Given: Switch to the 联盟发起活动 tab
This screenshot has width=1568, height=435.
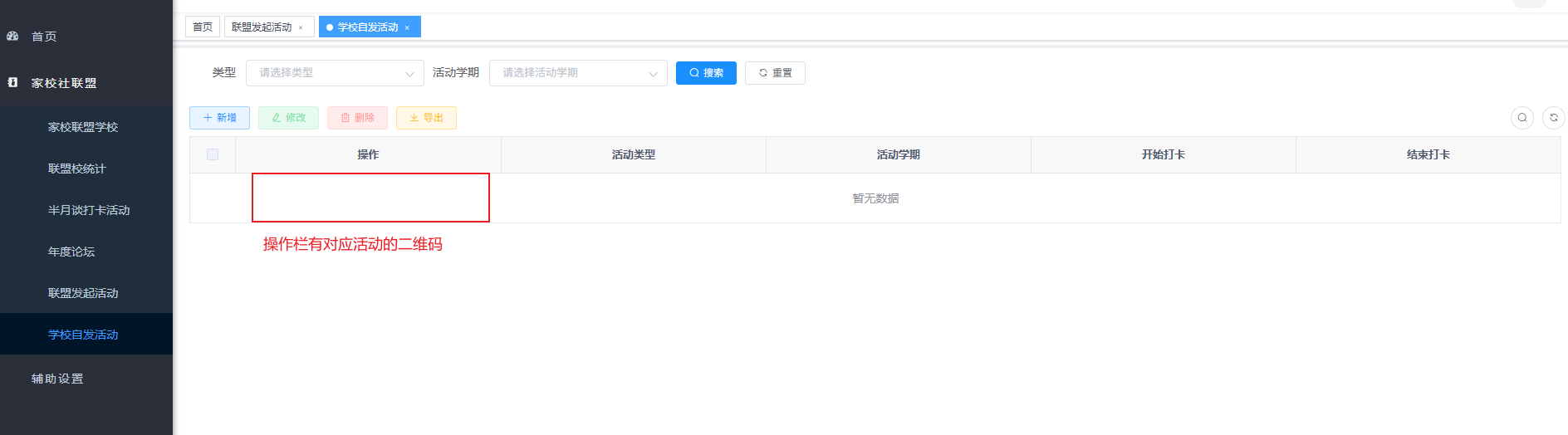Looking at the screenshot, I should coord(262,27).
